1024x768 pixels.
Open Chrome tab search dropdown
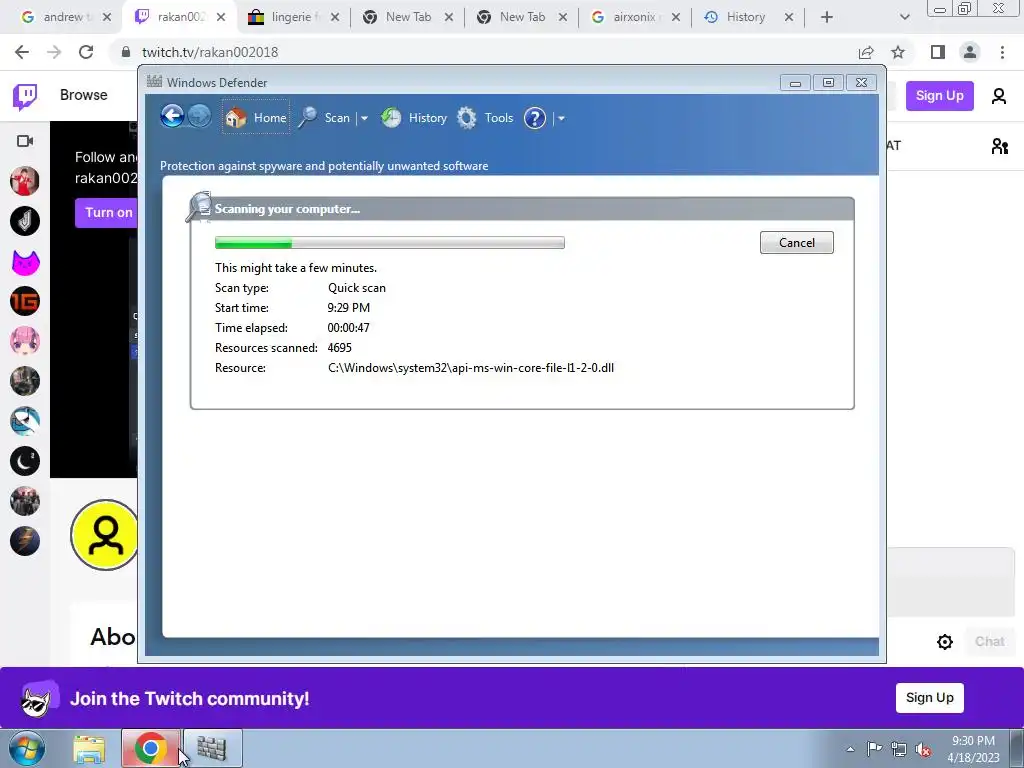904,18
